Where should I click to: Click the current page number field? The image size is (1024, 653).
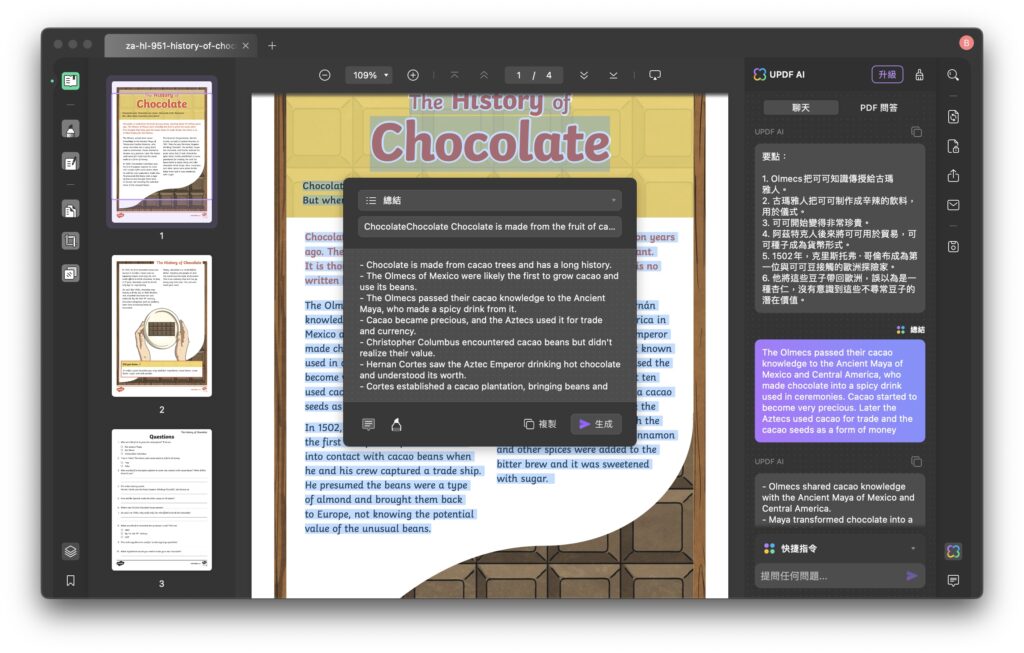(519, 75)
